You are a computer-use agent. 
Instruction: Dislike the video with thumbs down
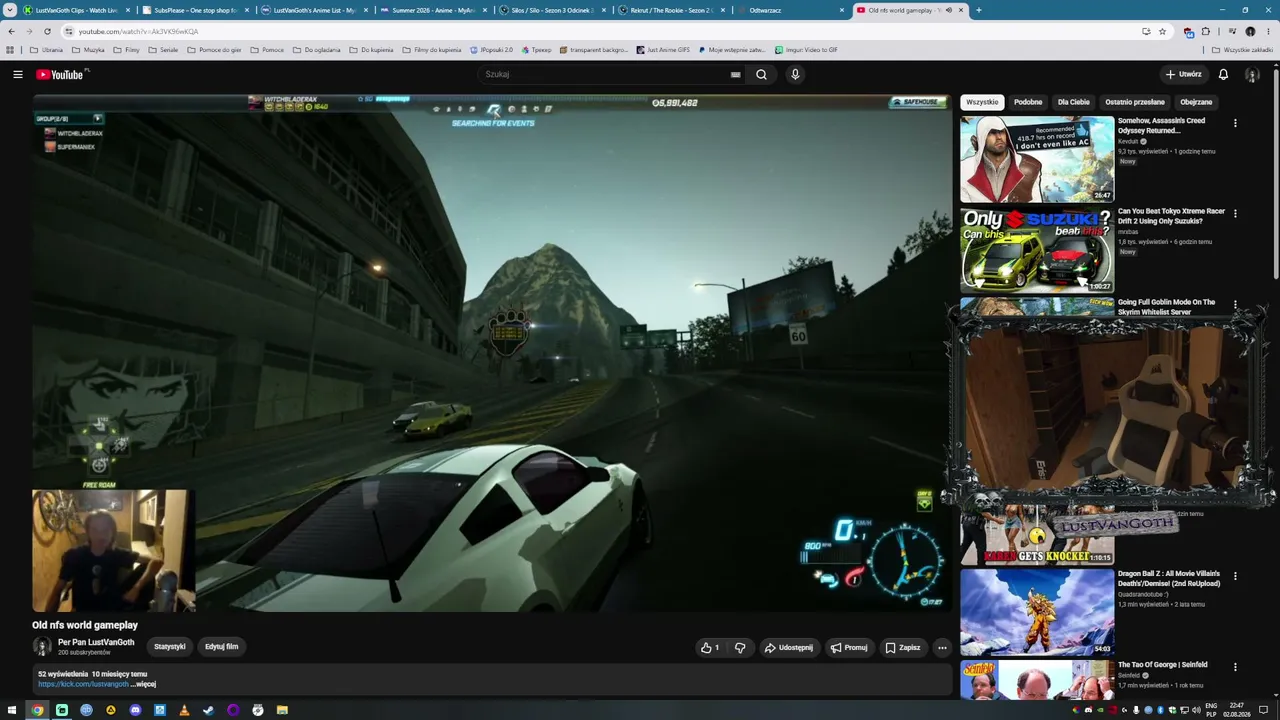(x=740, y=647)
